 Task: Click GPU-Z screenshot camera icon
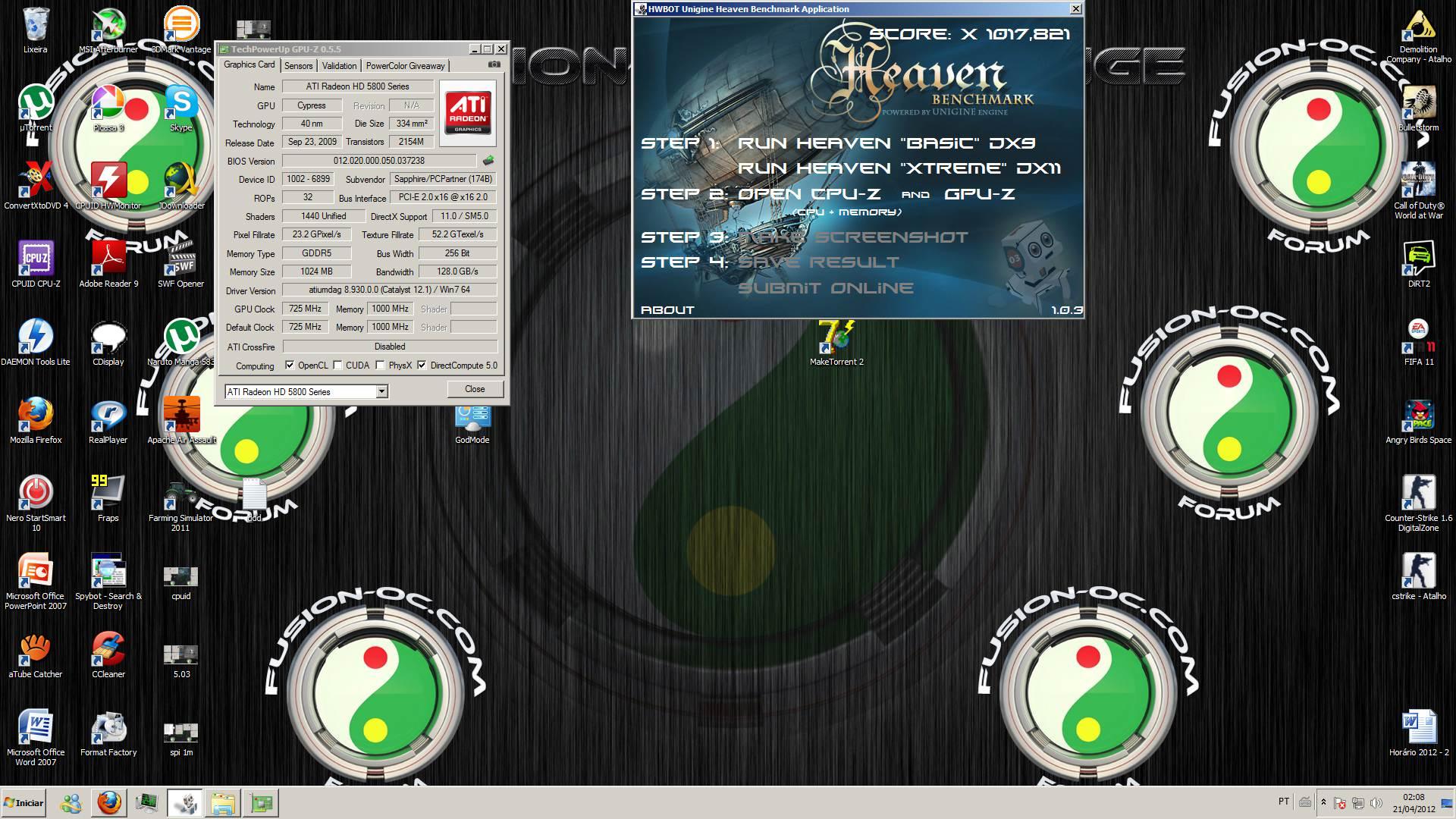[494, 65]
